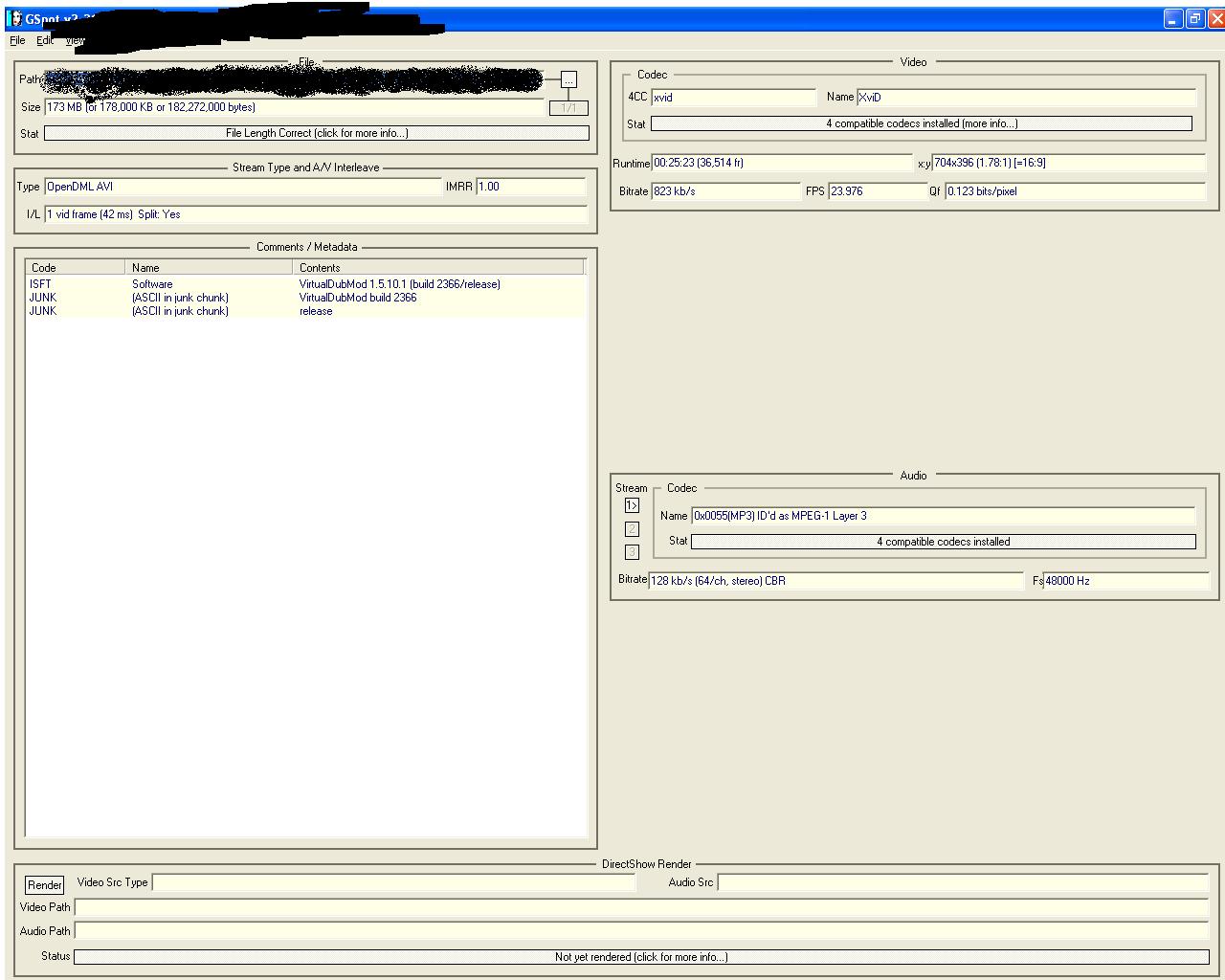Image resolution: width=1225 pixels, height=980 pixels.
Task: Click File Length Correct status bar
Action: 317,133
